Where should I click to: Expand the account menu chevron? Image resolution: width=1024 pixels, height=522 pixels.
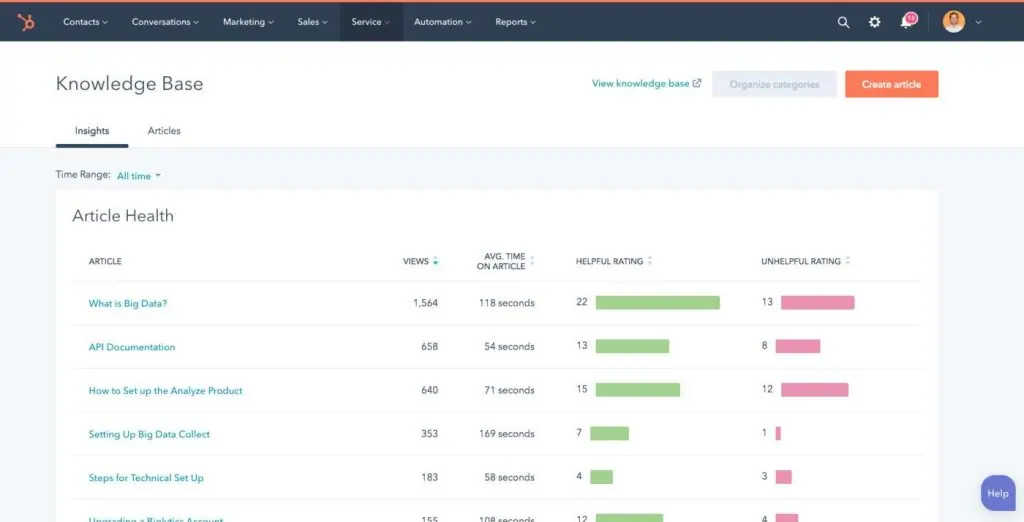pyautogui.click(x=978, y=22)
